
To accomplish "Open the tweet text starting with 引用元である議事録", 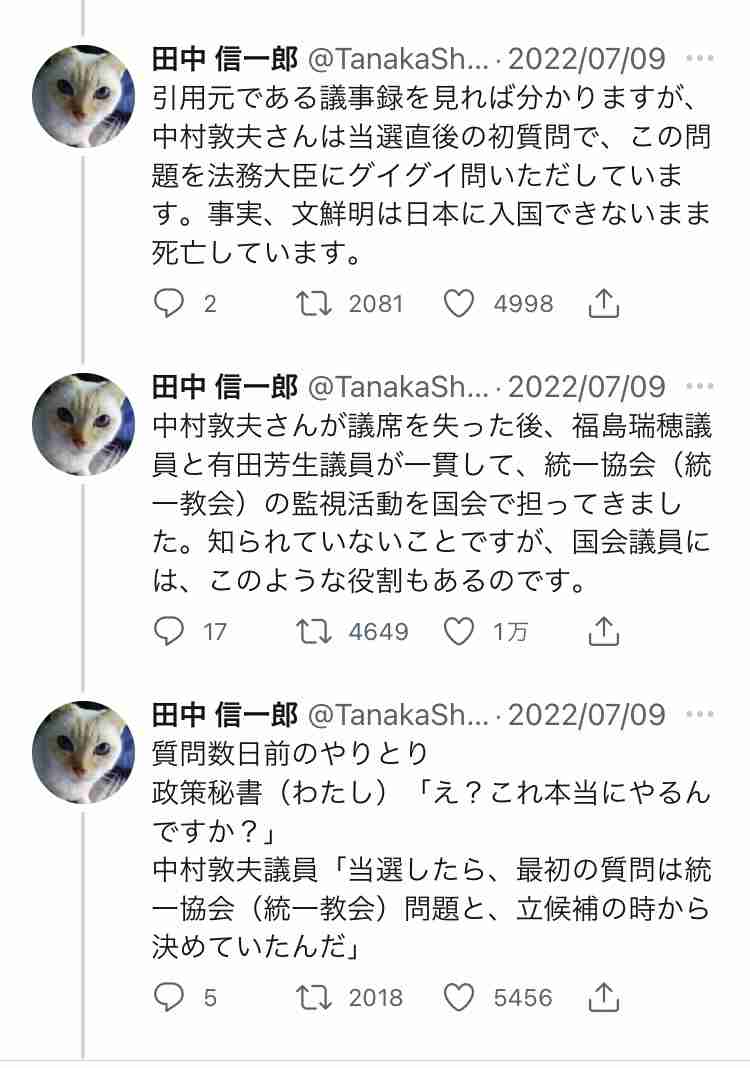I will point(430,175).
